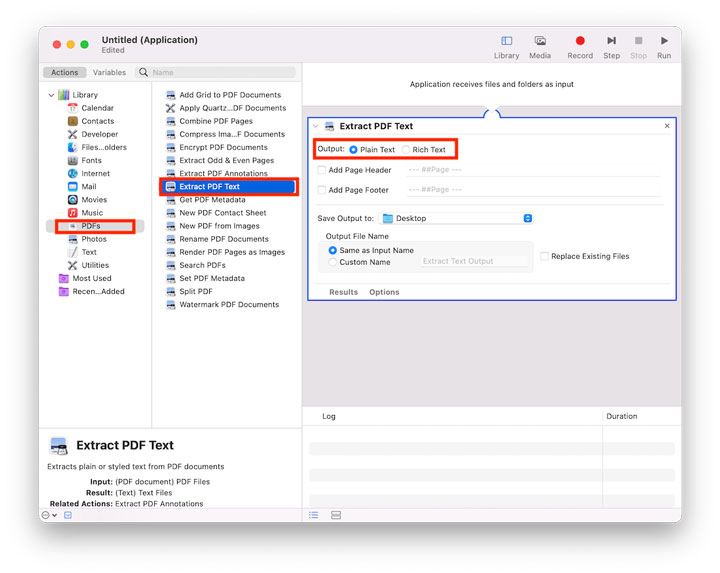This screenshot has height=573, width=720.
Task: Select Combine PDF Pages action
Action: point(216,121)
